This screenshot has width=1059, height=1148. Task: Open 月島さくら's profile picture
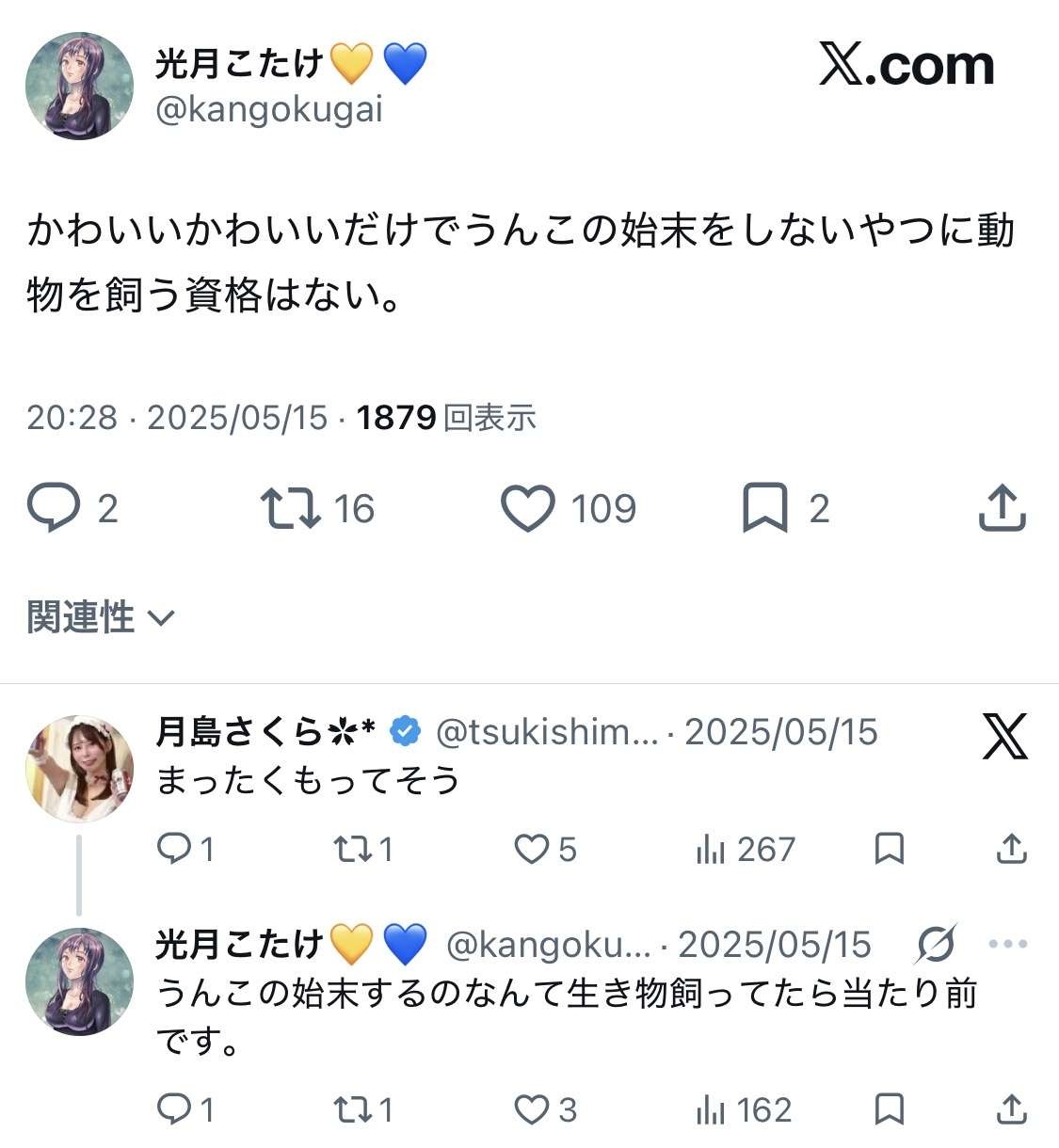point(79,769)
